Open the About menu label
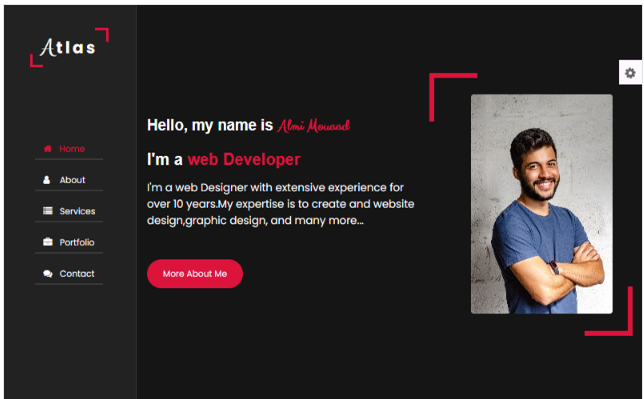644x399 pixels. 72,180
